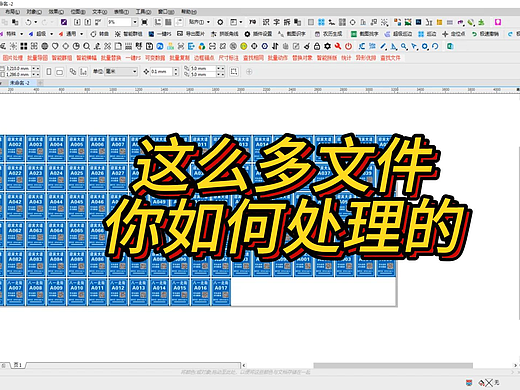Click the purple full-screen preview icon
The image size is (520, 390).
[x=64, y=22]
